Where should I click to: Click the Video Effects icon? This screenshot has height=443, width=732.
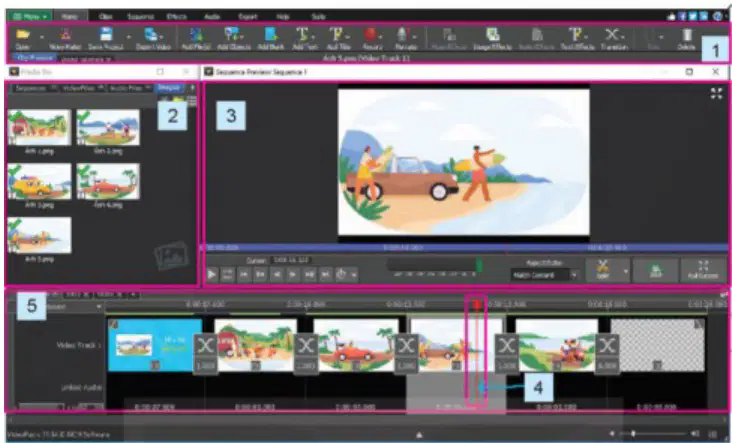(449, 35)
